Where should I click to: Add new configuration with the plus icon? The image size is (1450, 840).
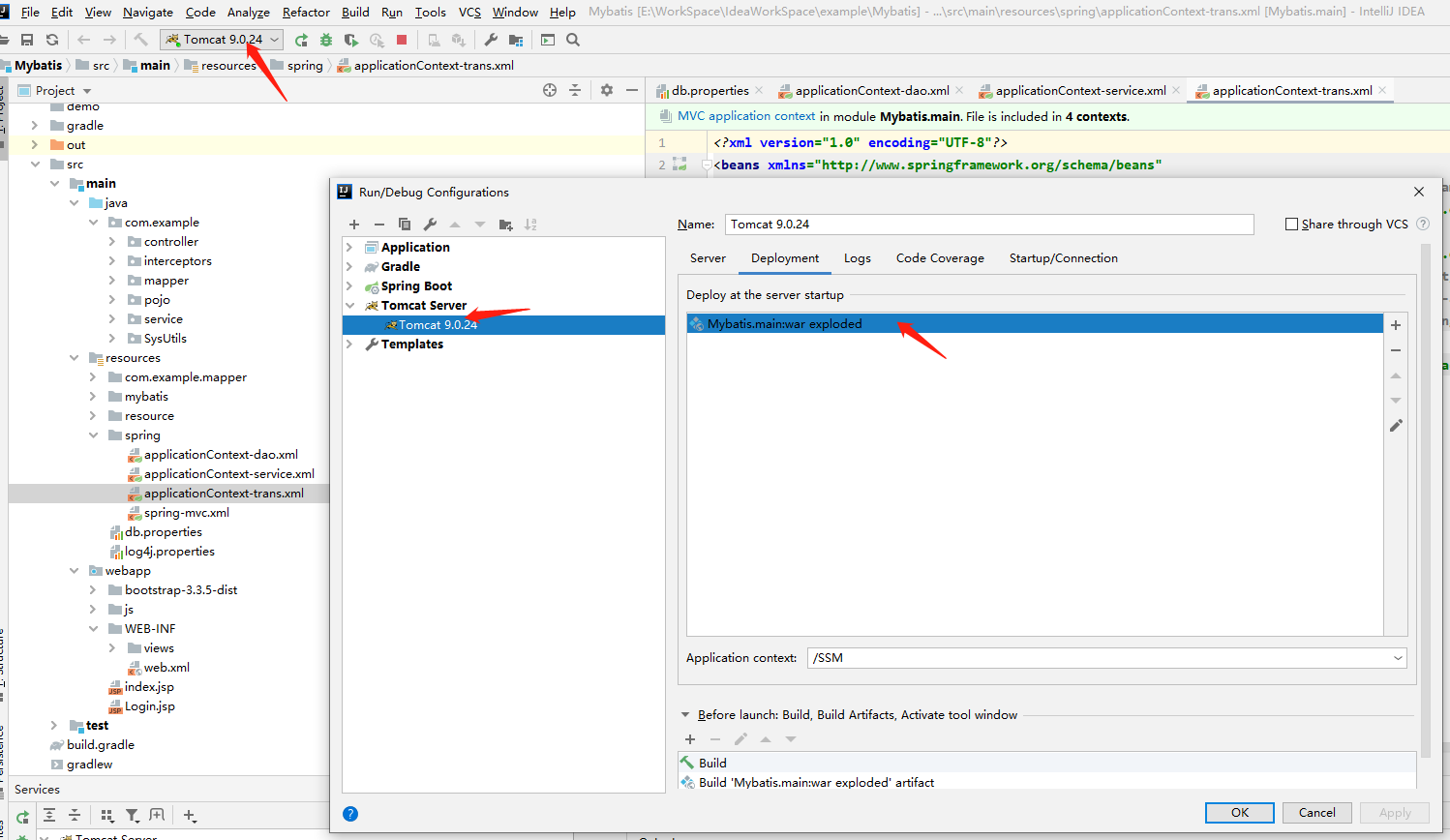click(x=354, y=225)
